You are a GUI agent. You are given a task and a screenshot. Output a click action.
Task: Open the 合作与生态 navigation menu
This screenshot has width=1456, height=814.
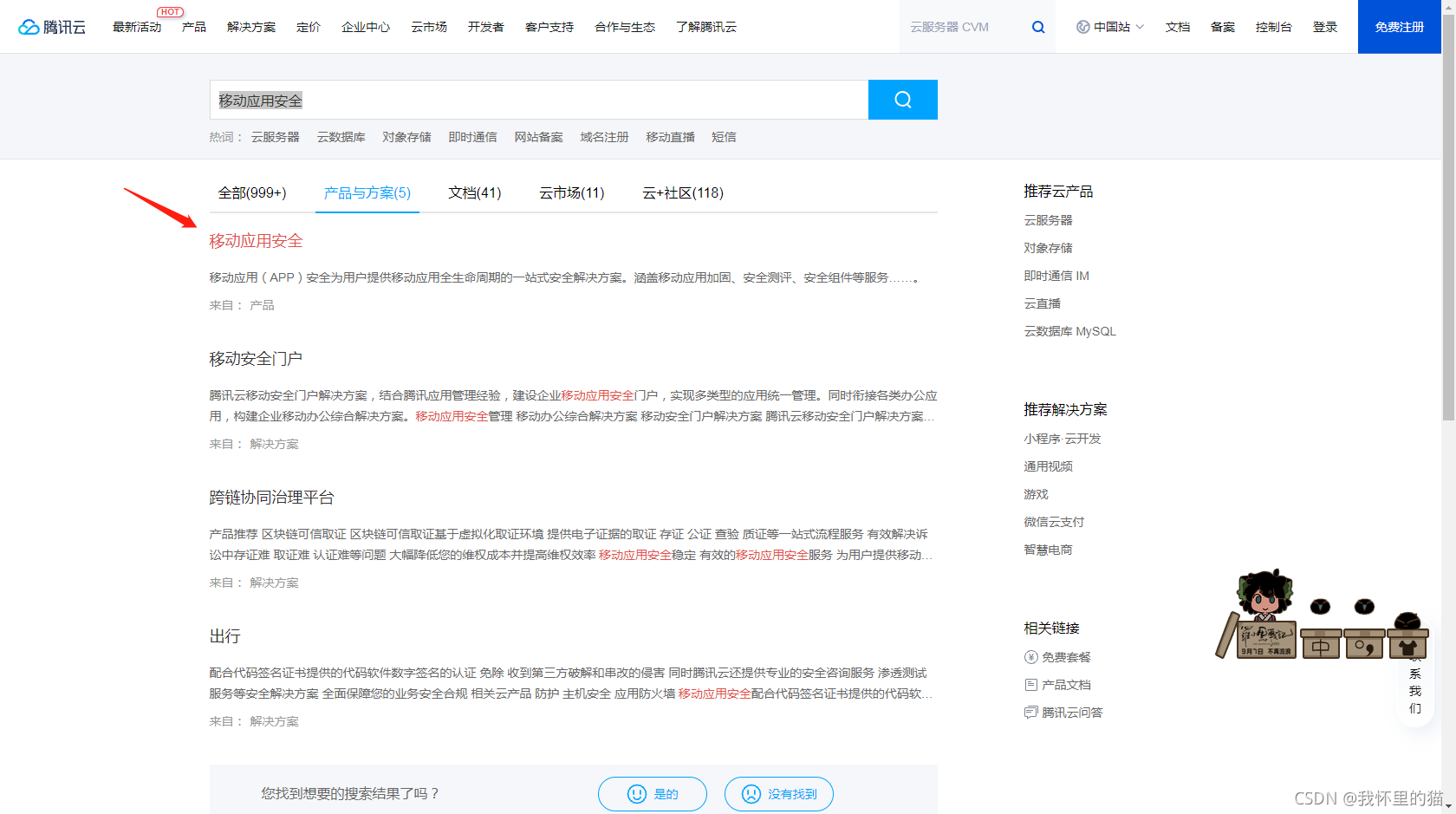point(625,27)
